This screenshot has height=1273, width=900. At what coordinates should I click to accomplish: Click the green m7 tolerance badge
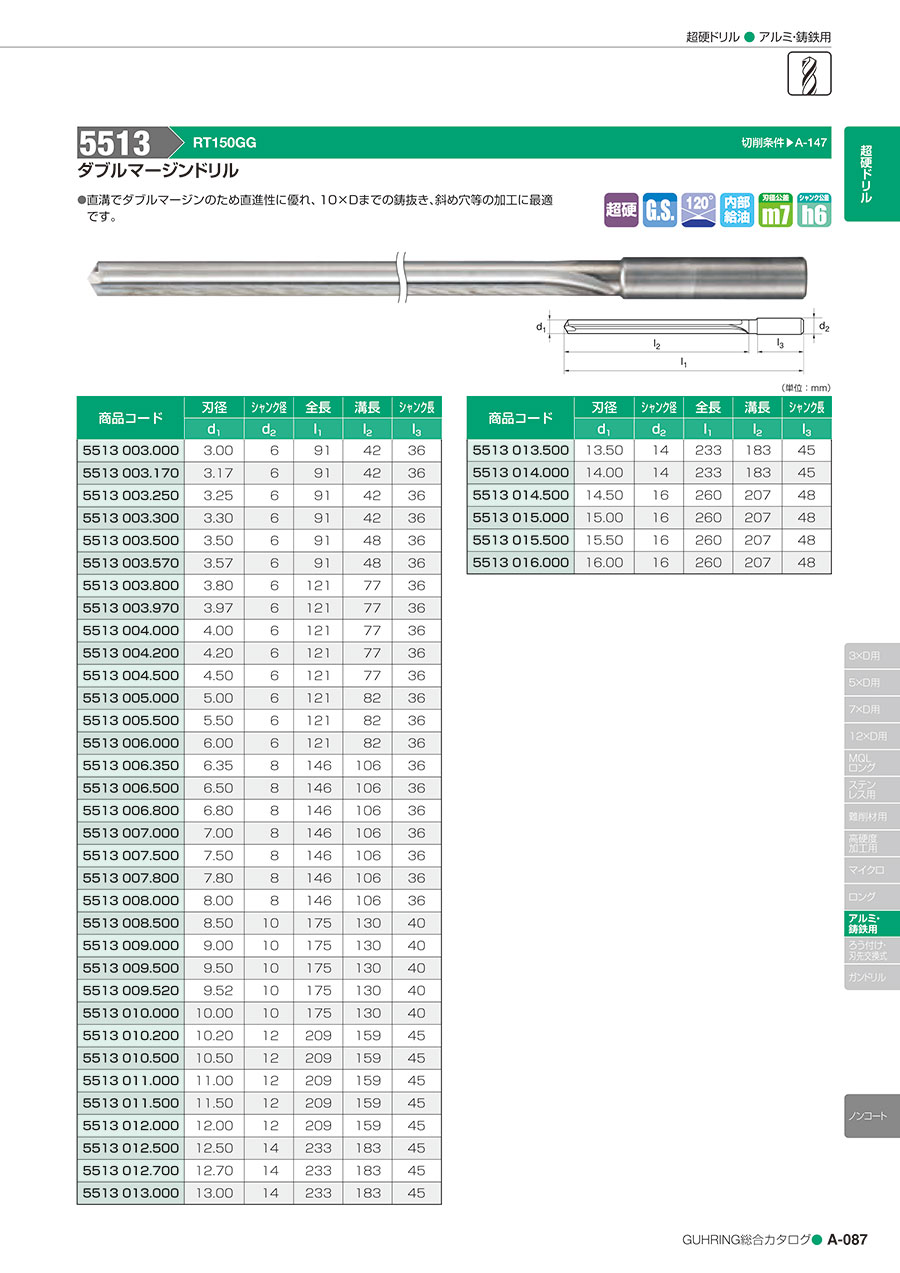pos(775,210)
